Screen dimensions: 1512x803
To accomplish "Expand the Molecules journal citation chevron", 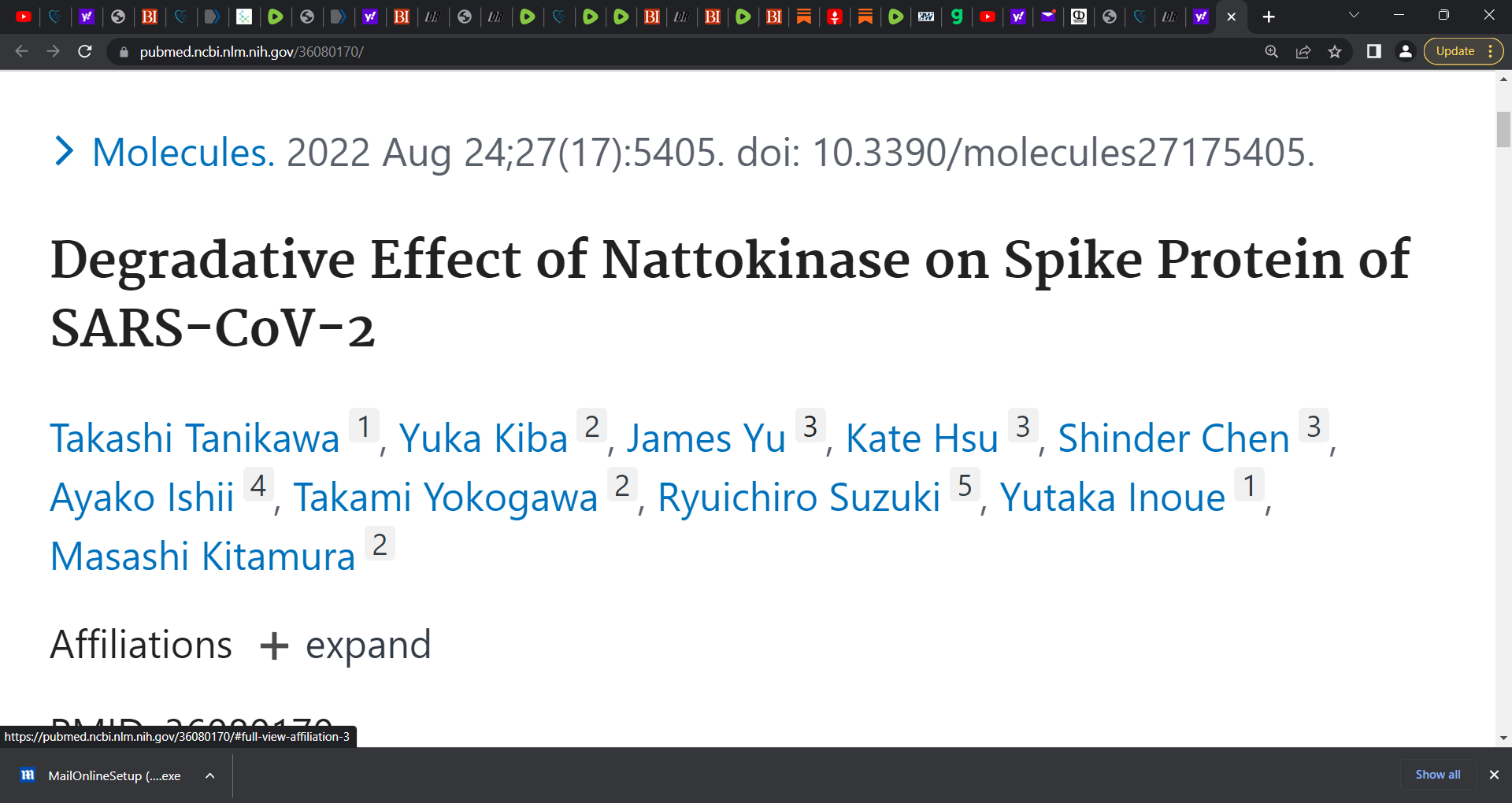I will pyautogui.click(x=64, y=151).
